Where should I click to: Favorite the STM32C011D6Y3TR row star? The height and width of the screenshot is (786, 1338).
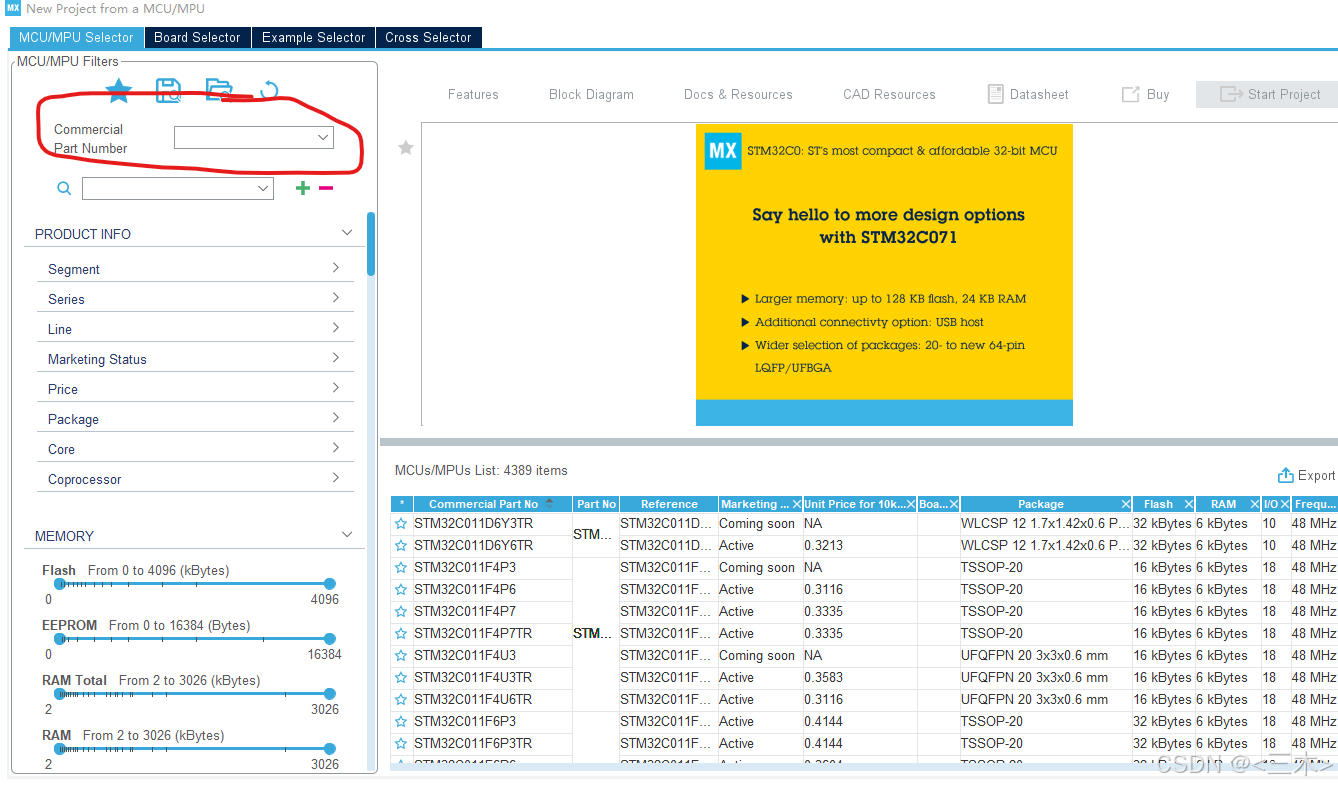point(401,523)
